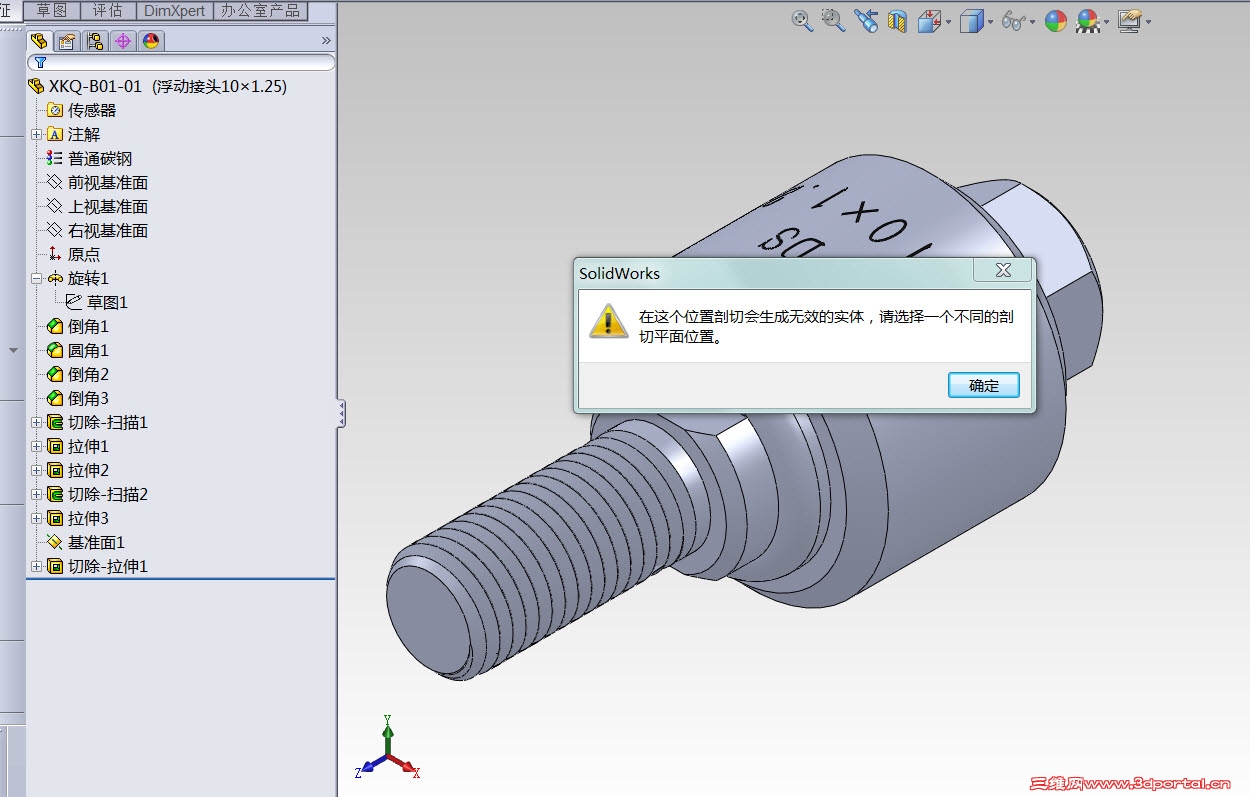
Task: Select the 切除-扫描2 swept cut feature
Action: (x=97, y=494)
